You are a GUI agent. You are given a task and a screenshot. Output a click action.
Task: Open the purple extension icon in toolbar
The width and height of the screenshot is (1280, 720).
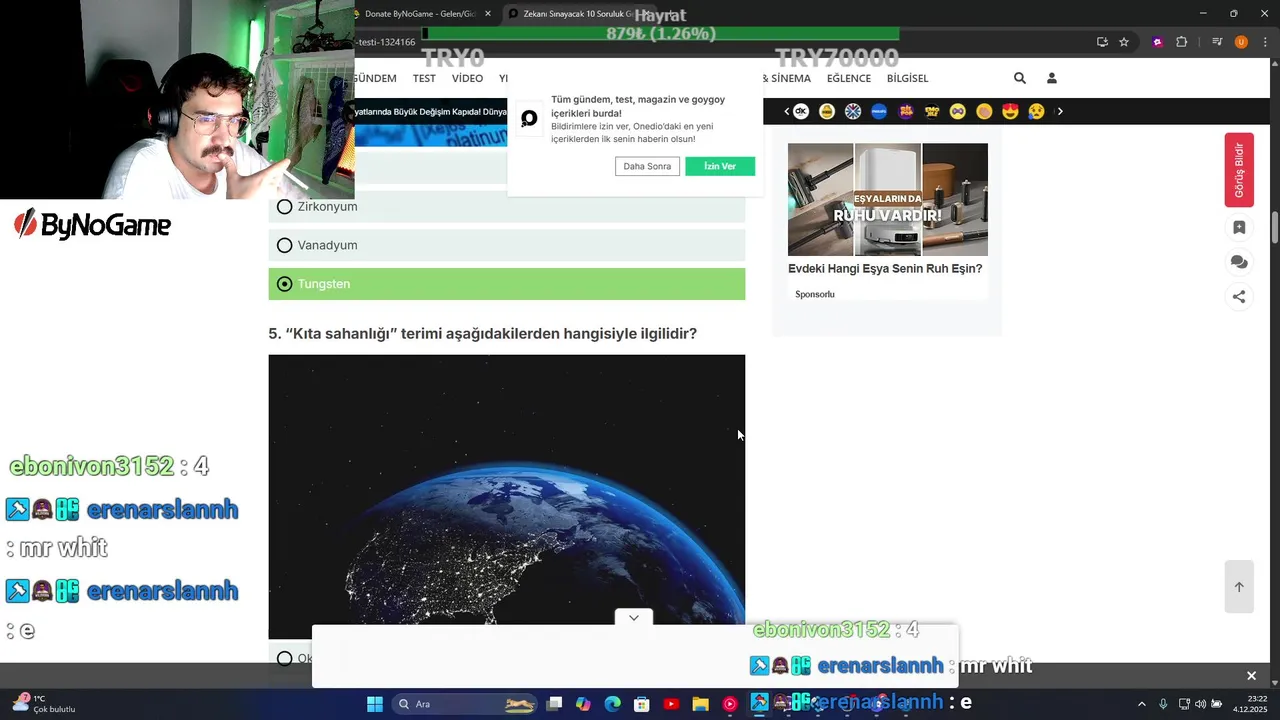1158,42
